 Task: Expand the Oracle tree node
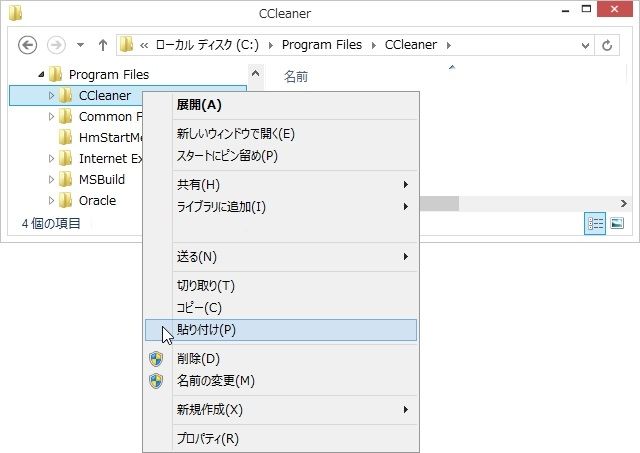click(x=51, y=200)
